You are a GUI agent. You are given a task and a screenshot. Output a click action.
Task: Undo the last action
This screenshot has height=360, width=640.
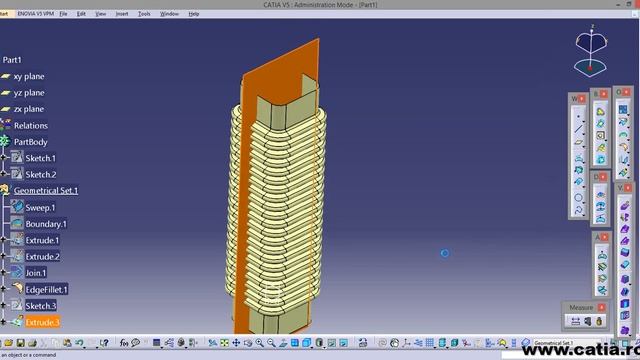tap(79, 343)
